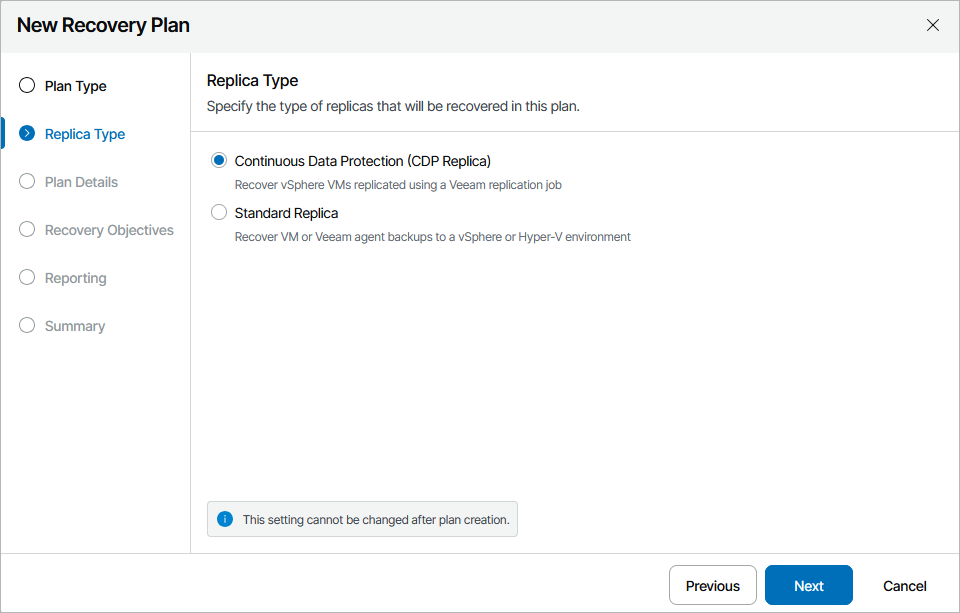Select the Standard Replica radio button
The image size is (960, 613).
coord(219,213)
